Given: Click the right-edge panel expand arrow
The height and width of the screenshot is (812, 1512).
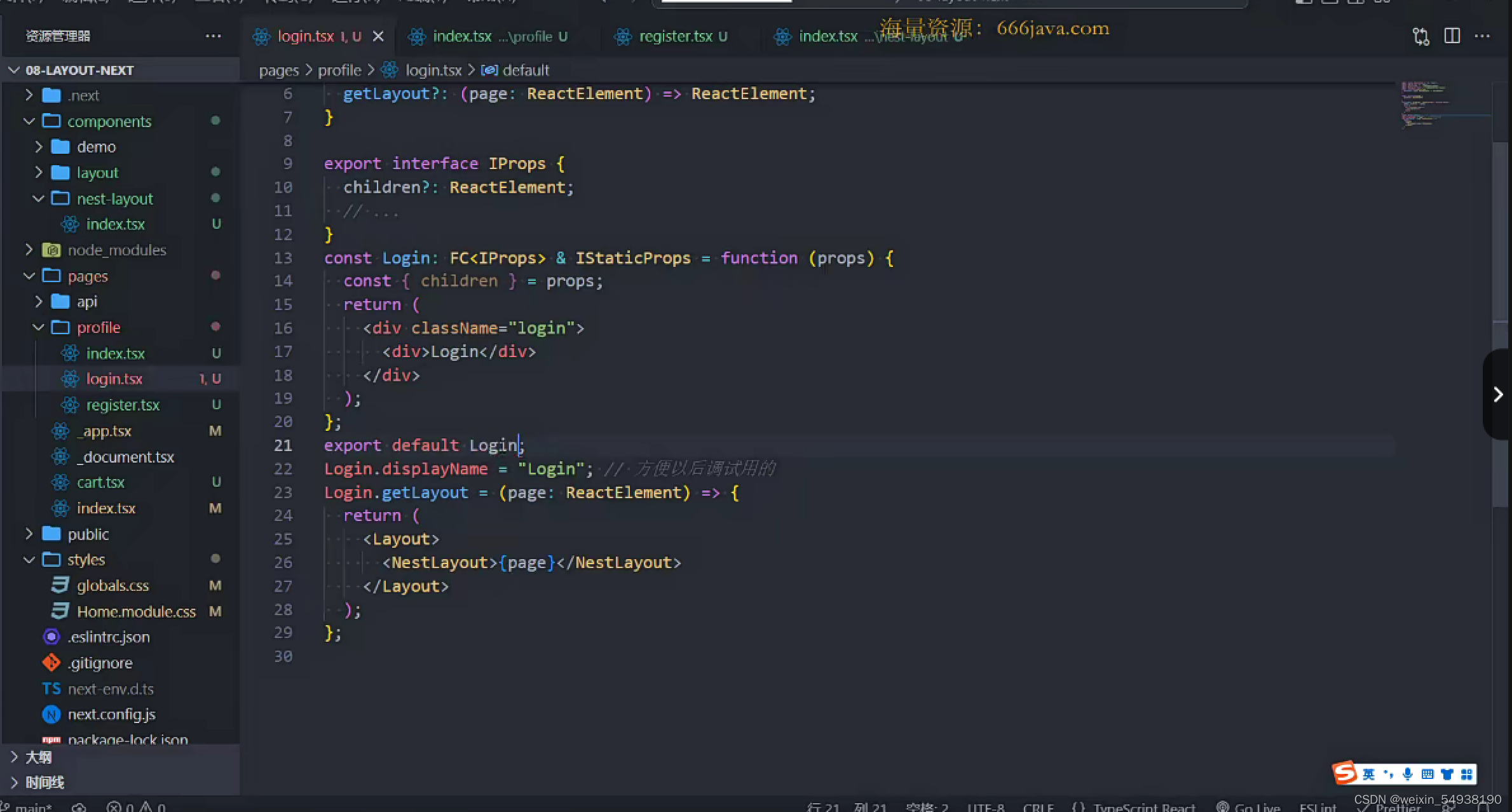Looking at the screenshot, I should [x=1498, y=395].
